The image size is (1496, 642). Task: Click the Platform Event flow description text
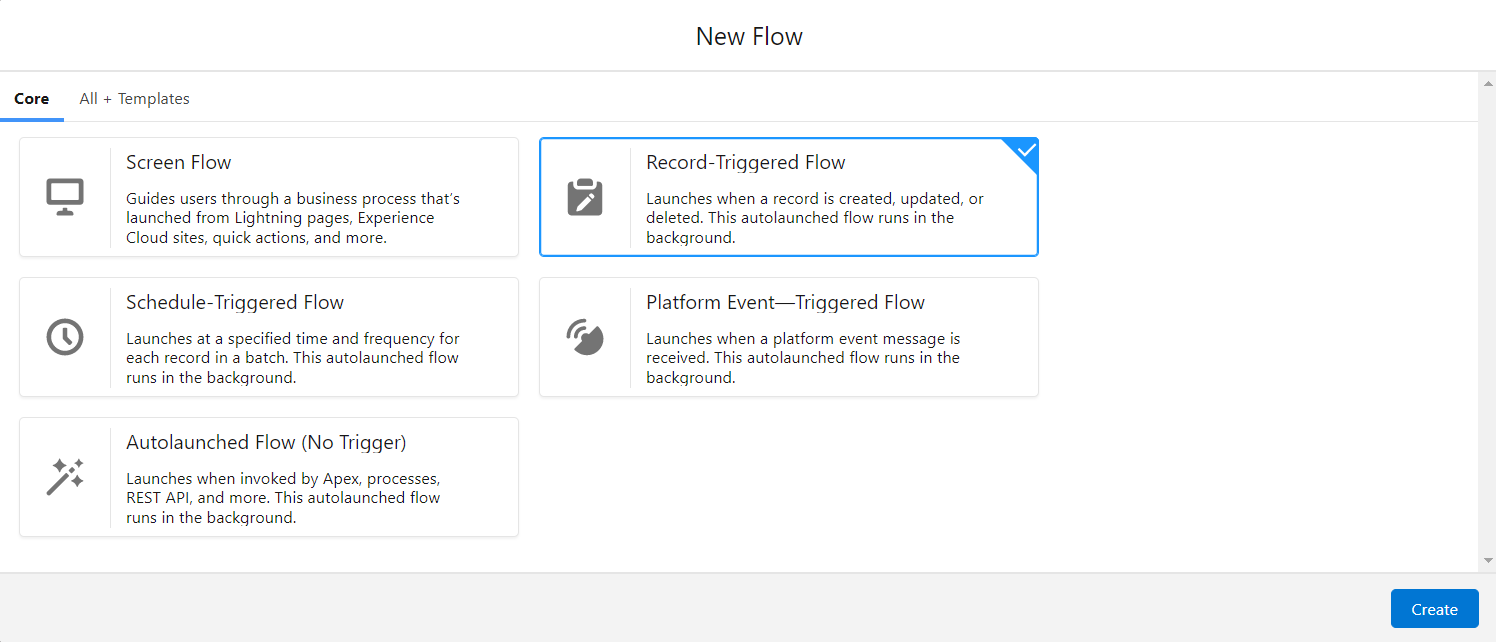click(803, 358)
